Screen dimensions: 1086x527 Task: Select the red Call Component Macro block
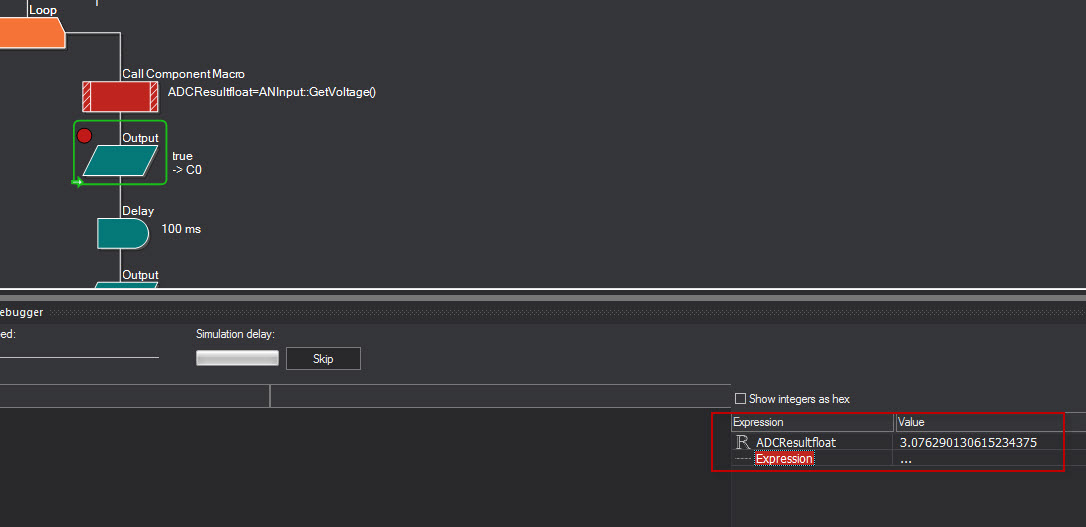tap(120, 96)
